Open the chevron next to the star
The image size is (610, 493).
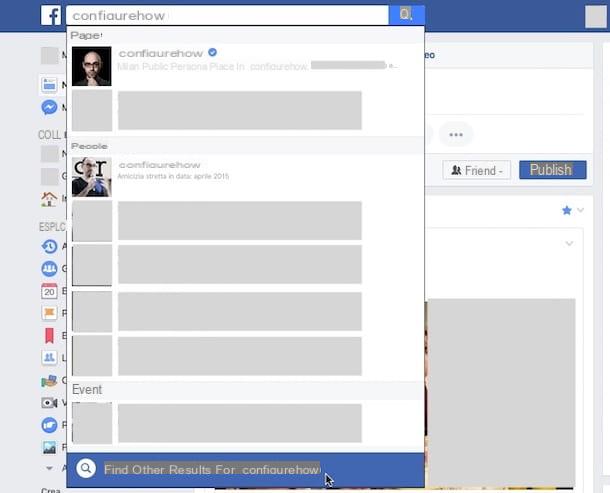click(x=580, y=210)
